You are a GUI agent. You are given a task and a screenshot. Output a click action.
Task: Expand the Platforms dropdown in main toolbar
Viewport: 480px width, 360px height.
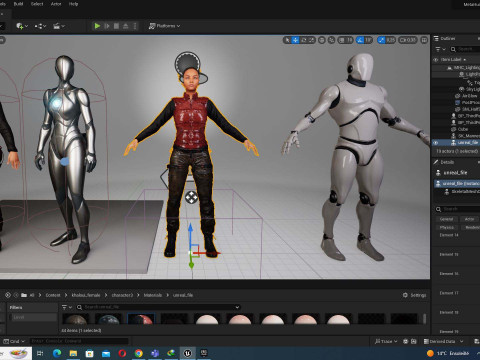pos(164,26)
